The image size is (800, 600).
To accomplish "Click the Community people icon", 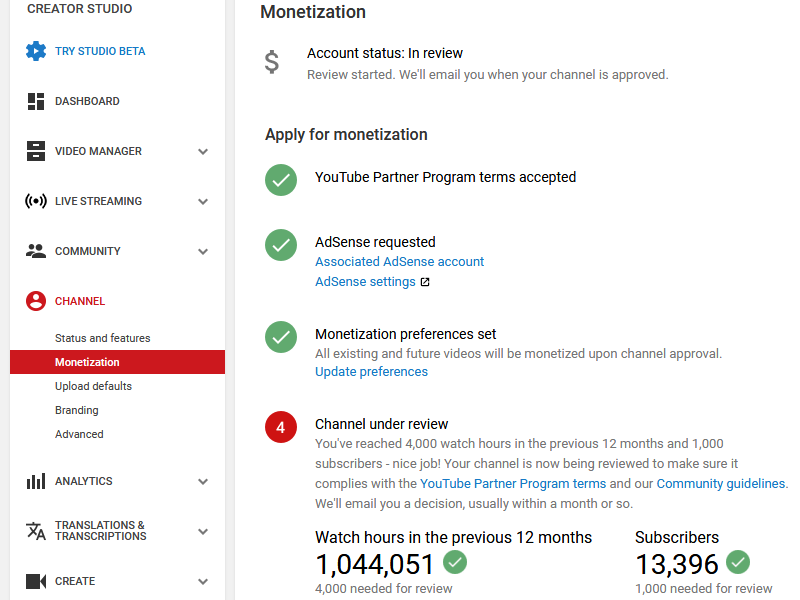I will pyautogui.click(x=36, y=251).
